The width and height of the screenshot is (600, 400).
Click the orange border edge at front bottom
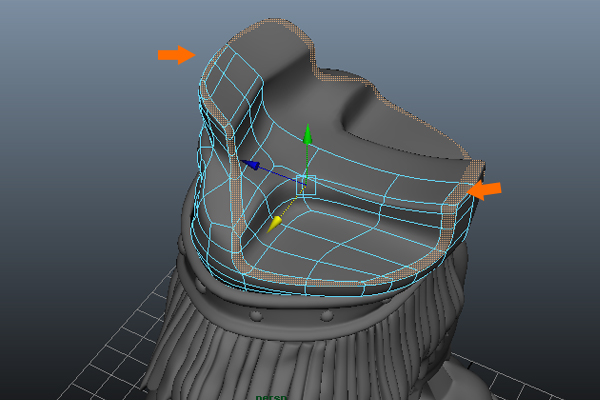pyautogui.click(x=300, y=281)
